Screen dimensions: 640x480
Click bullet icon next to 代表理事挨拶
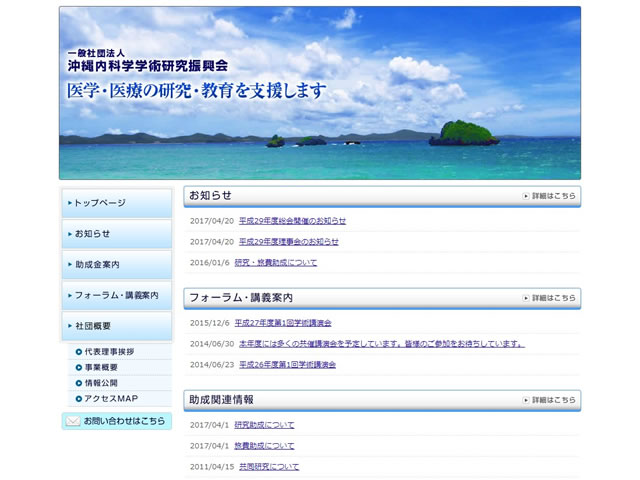pos(79,352)
